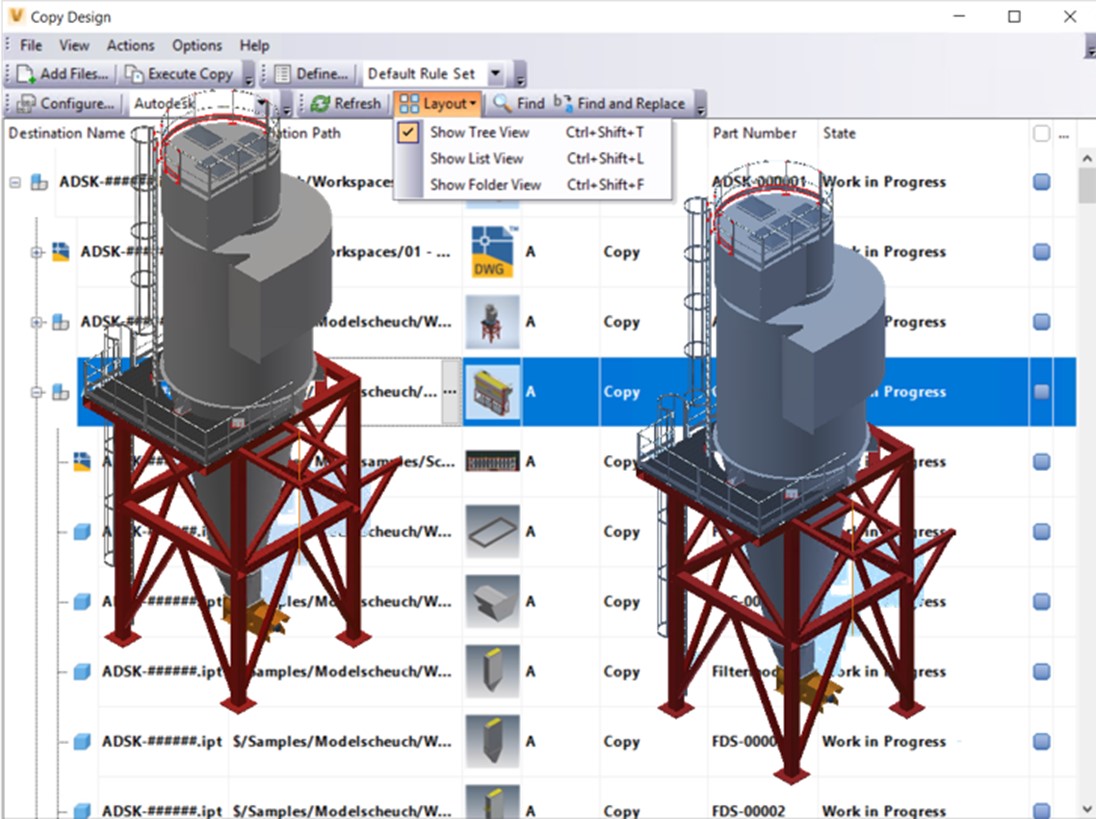This screenshot has height=819, width=1096.
Task: Click the Add Files toolbar button
Action: [62, 73]
